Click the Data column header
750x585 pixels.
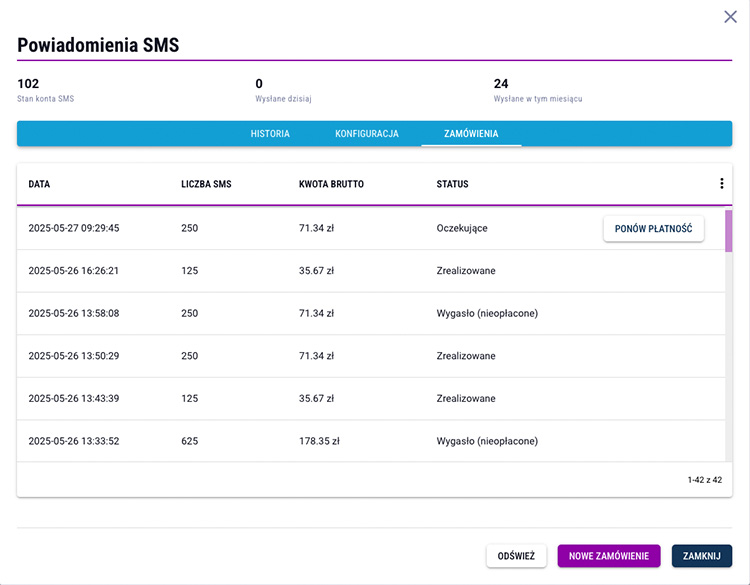(x=39, y=184)
